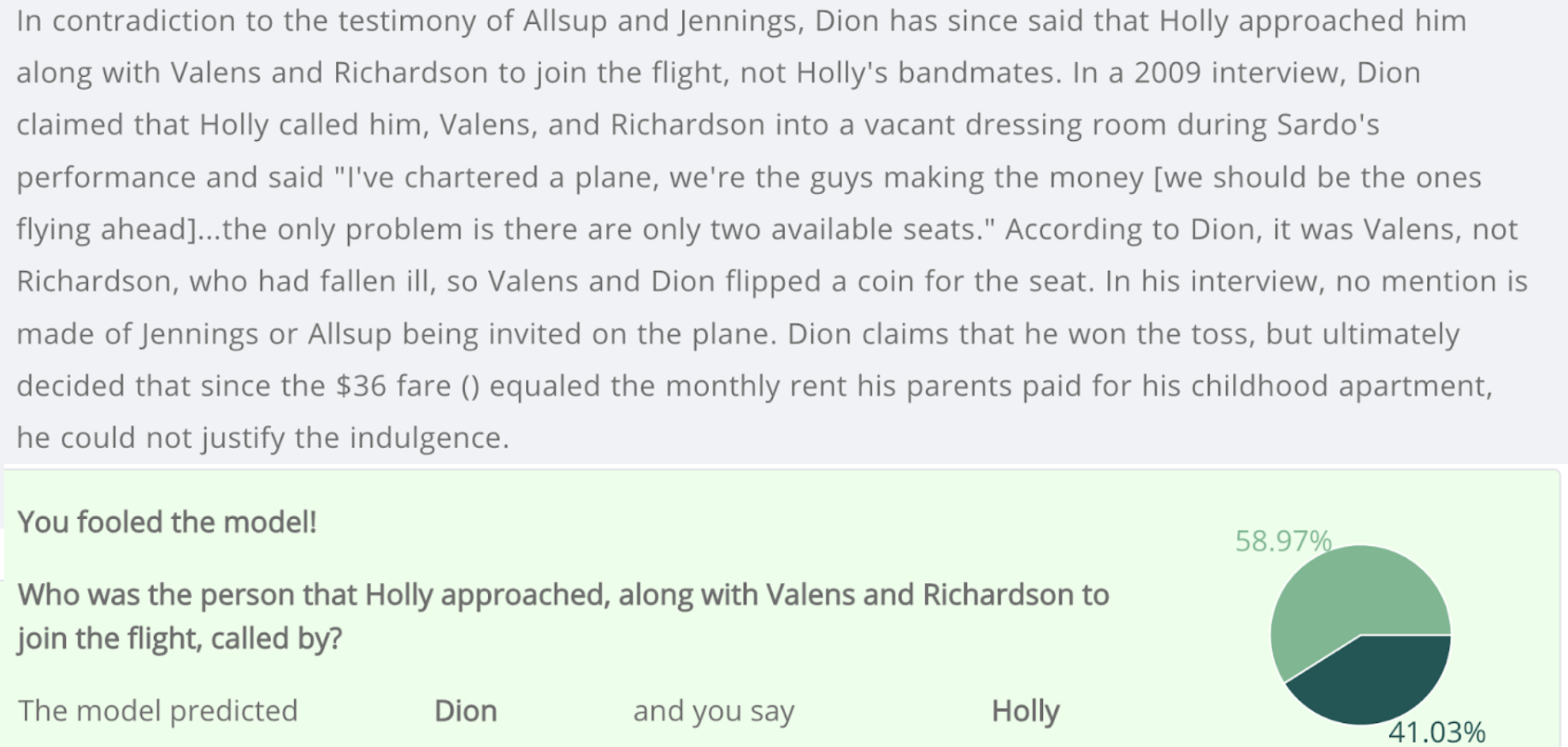The width and height of the screenshot is (1568, 747).
Task: Click your answer "Holly" in results
Action: click(1025, 711)
